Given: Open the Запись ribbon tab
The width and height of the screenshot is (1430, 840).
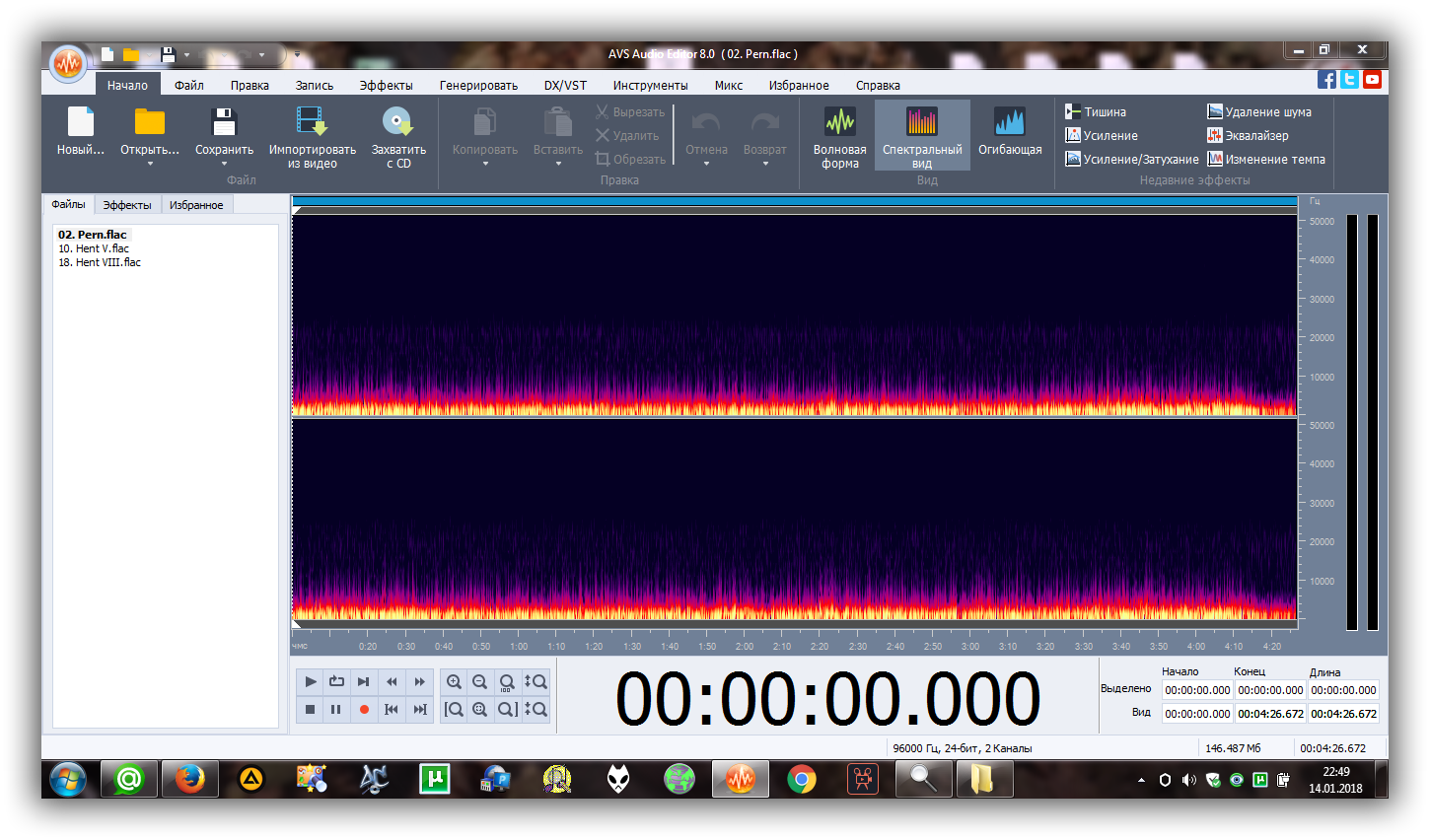Looking at the screenshot, I should pos(315,86).
